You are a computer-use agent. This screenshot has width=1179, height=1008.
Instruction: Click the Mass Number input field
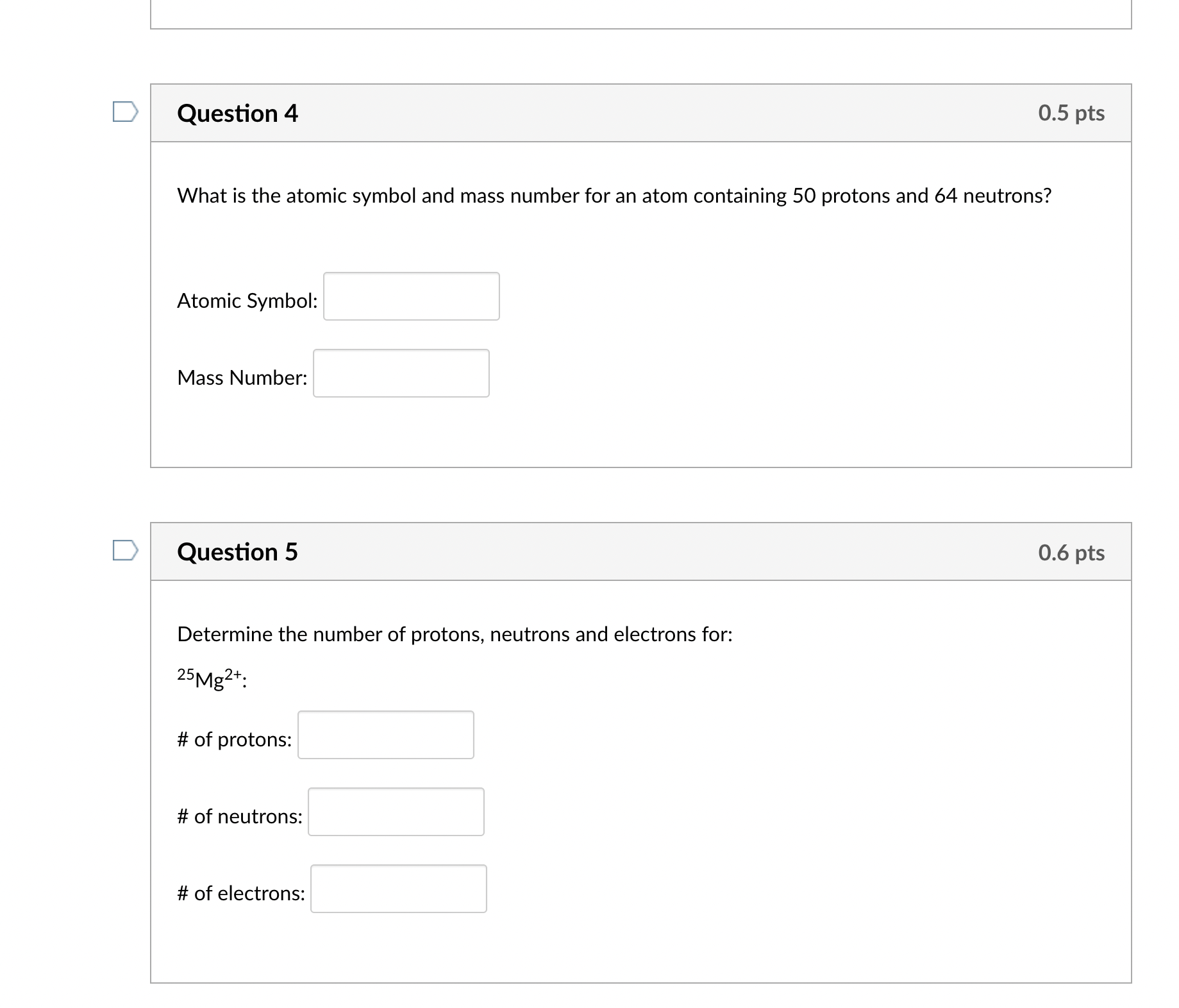click(x=401, y=373)
